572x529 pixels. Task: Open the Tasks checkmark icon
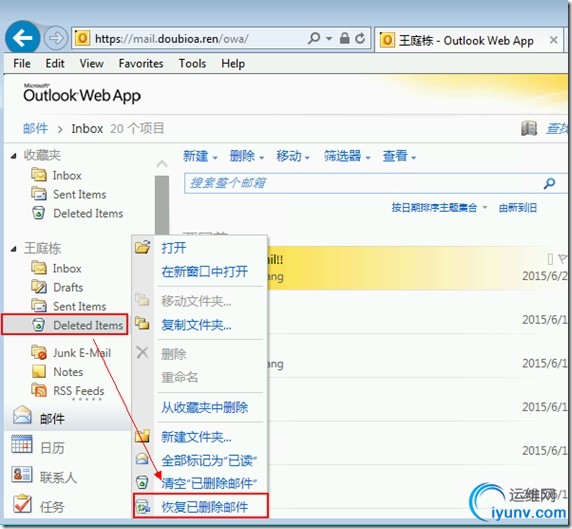(22, 503)
